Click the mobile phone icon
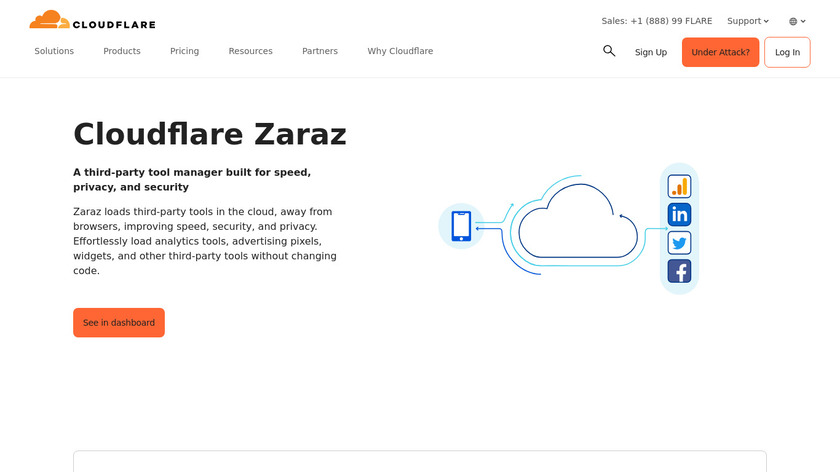840x472 pixels. (x=461, y=226)
